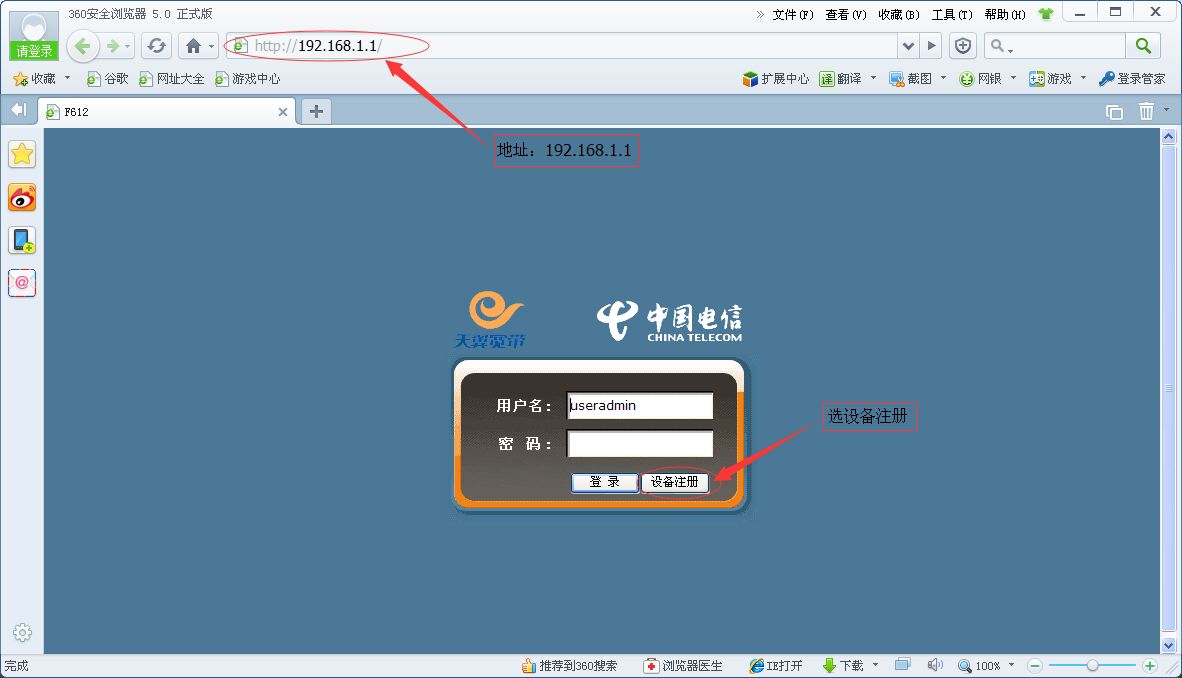Open 登录管家 login manager
Viewport: 1182px width, 678px height.
pos(1132,78)
